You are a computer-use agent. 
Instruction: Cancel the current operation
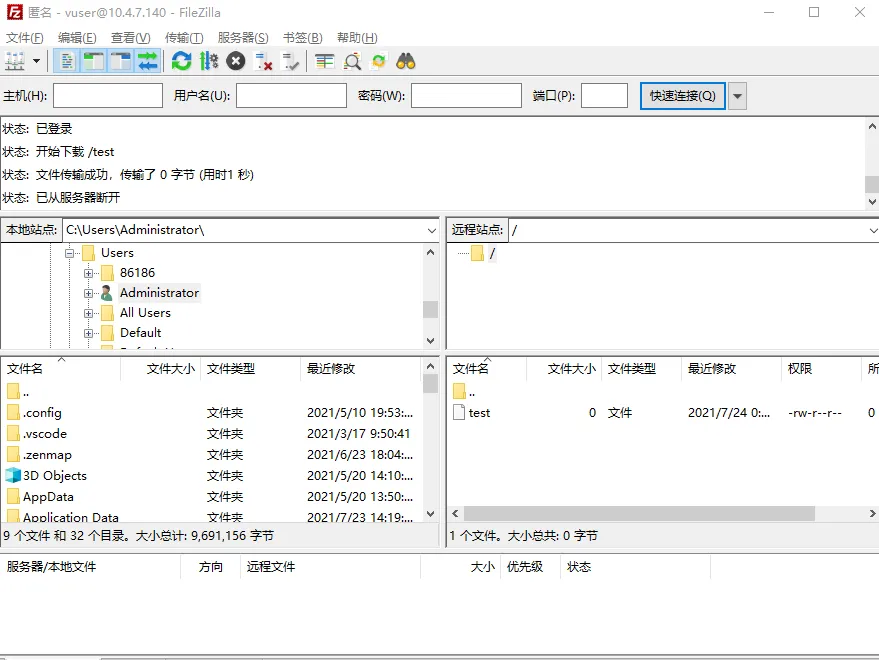[235, 61]
